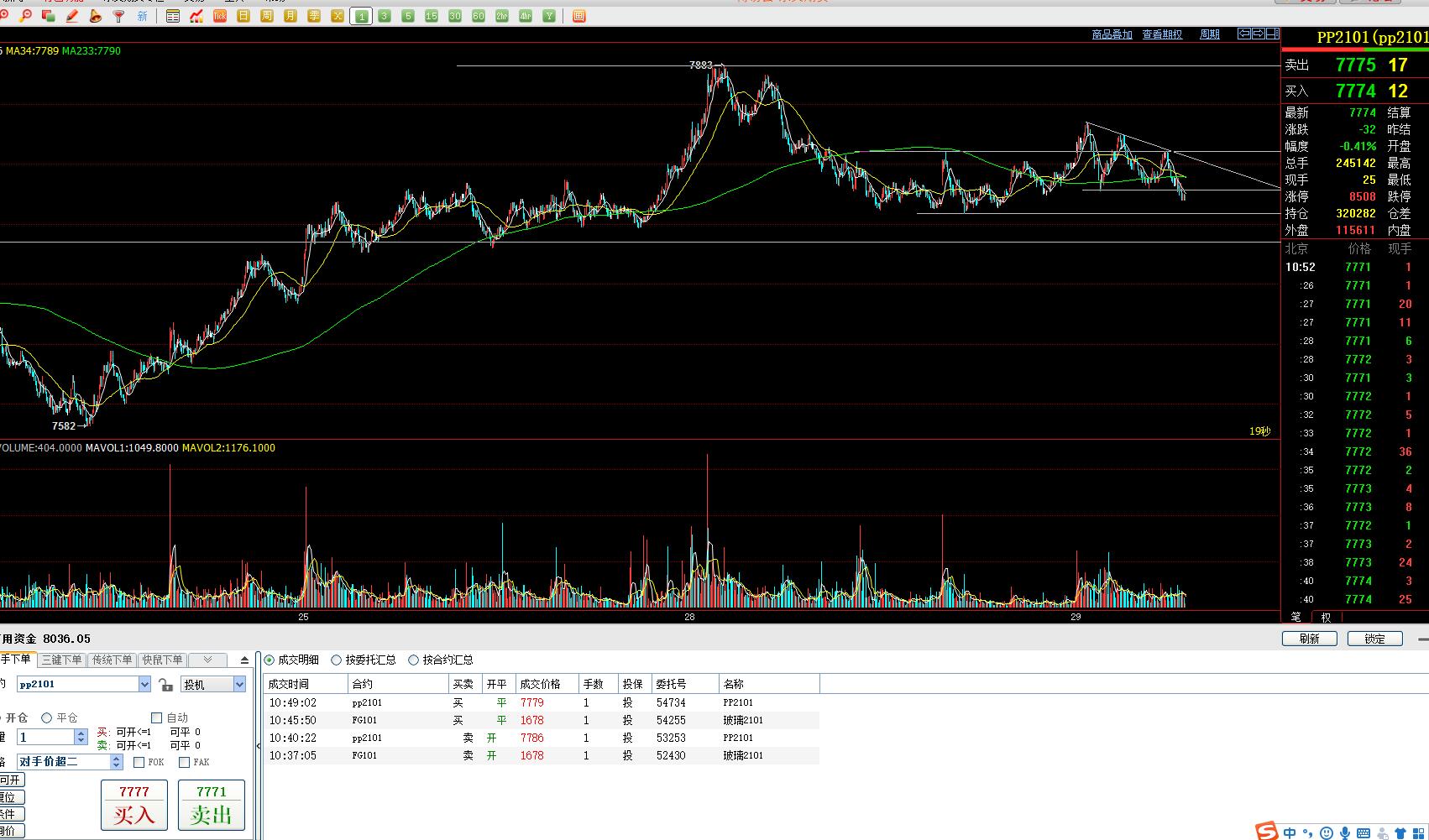
Task: Click the red pencil drawing tool icon
Action: [x=71, y=16]
